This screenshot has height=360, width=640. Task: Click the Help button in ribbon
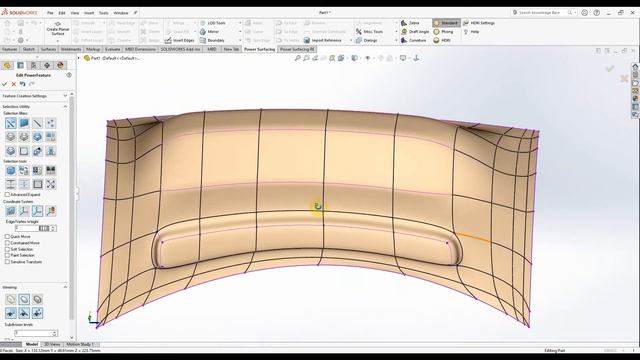point(472,31)
